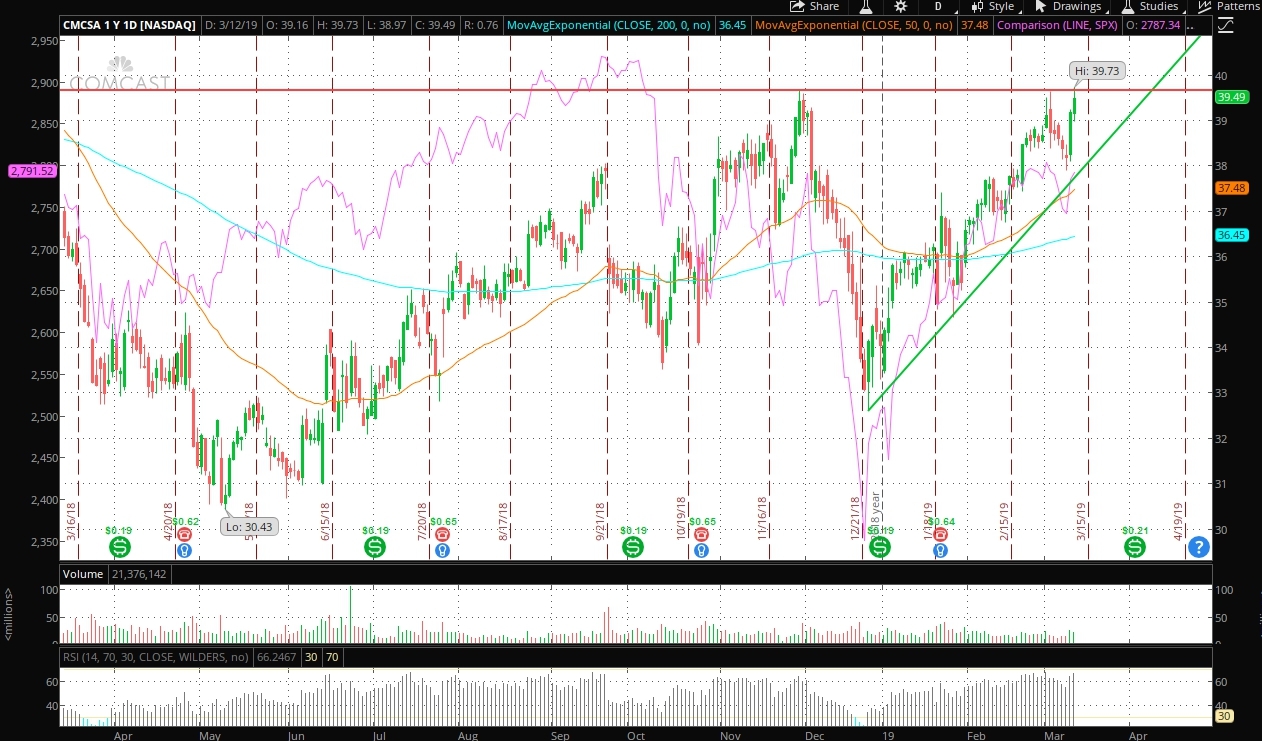Viewport: 1262px width, 741px height.
Task: Open the flask icon beside Share
Action: pos(868,6)
